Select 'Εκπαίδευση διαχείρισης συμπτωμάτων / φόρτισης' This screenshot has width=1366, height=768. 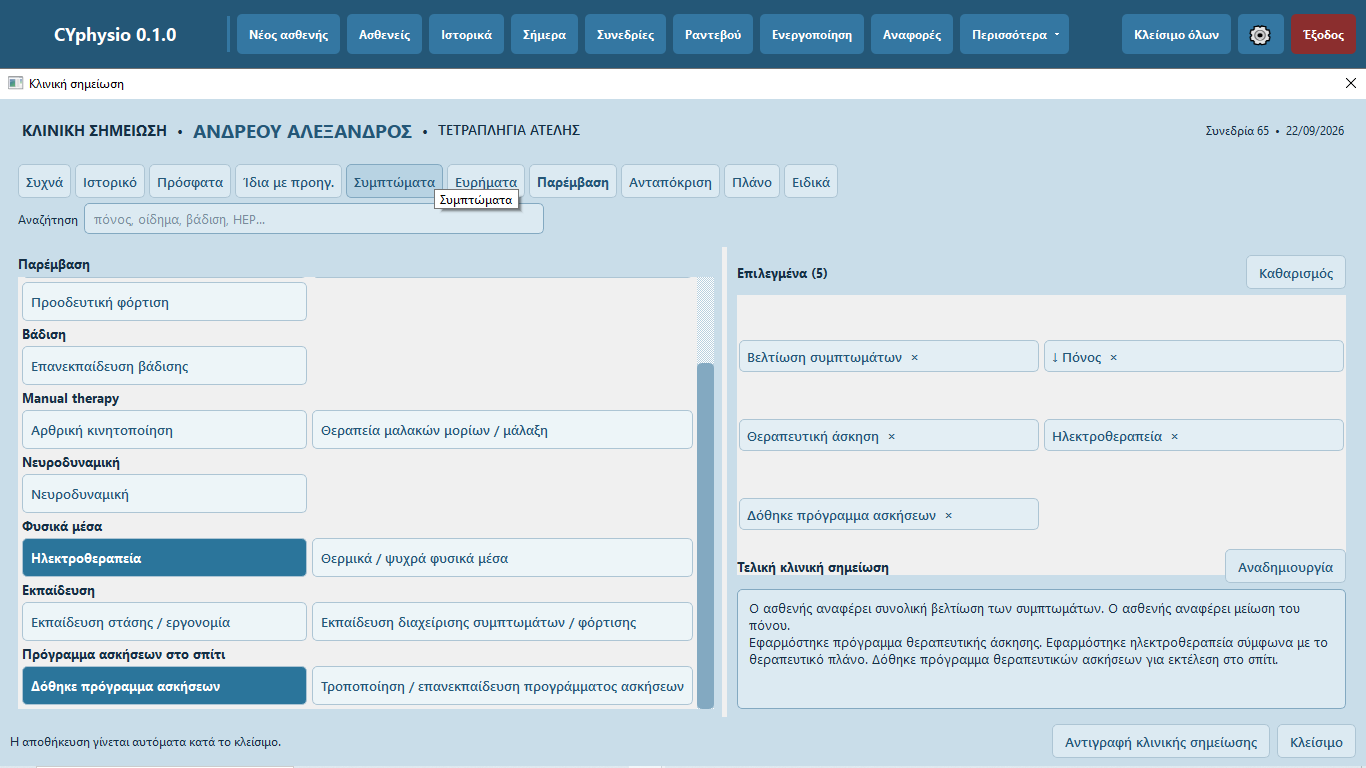(502, 622)
